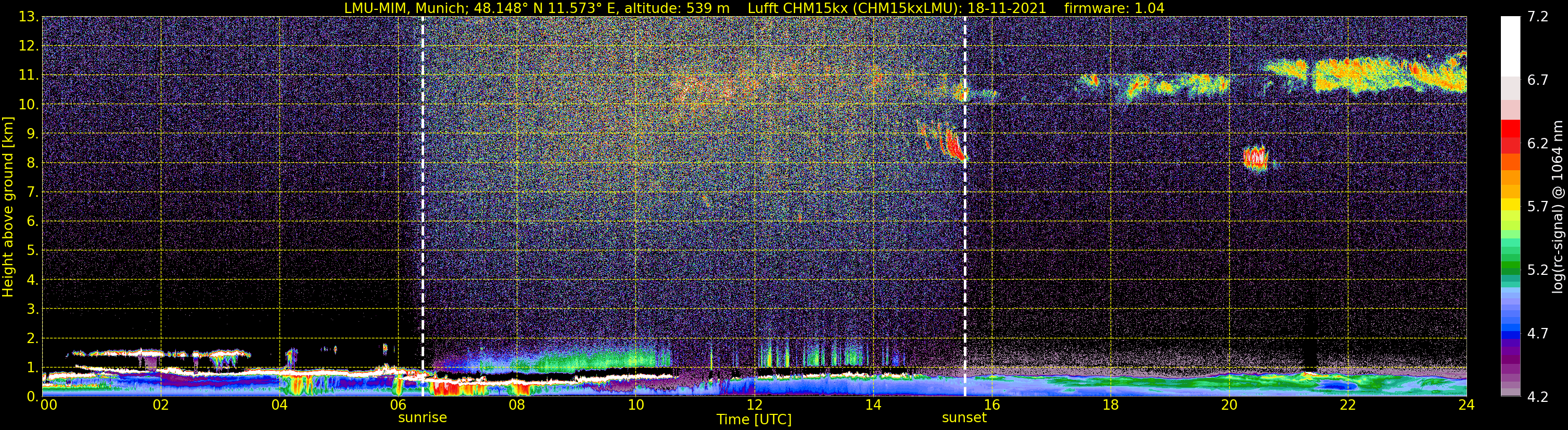Click the time tick label '12'

[x=754, y=405]
